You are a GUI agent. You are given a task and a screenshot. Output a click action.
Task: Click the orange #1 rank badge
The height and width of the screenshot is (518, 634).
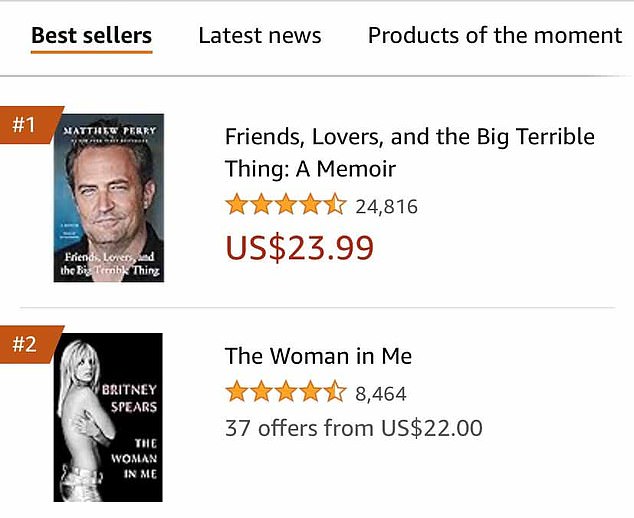25,125
